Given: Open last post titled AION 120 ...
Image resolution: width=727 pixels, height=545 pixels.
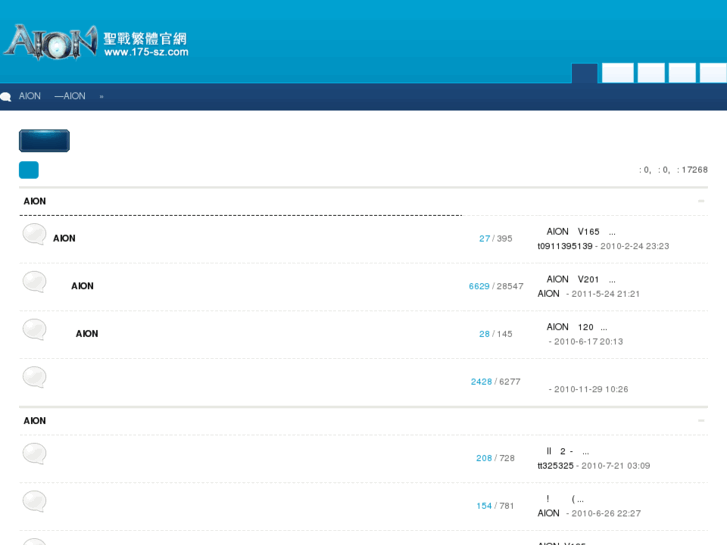Looking at the screenshot, I should pyautogui.click(x=577, y=327).
